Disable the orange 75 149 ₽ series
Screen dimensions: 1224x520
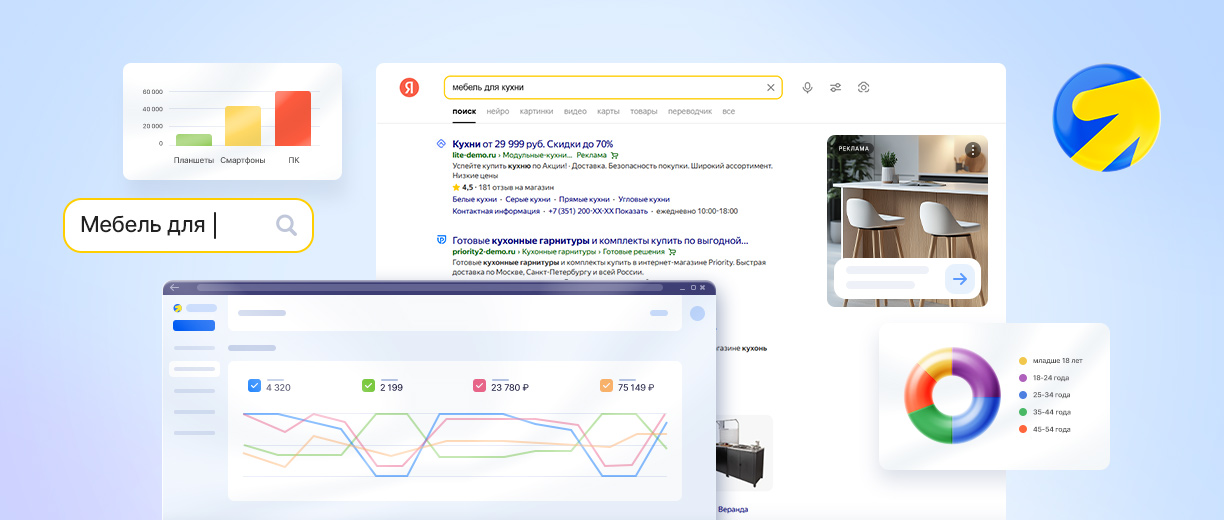pos(606,385)
